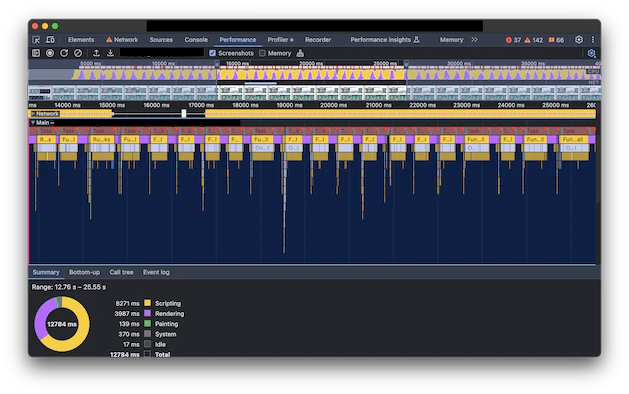Toggle the sidebar panel icon in Performance toolbar
This screenshot has height=394, width=629.
point(36,53)
